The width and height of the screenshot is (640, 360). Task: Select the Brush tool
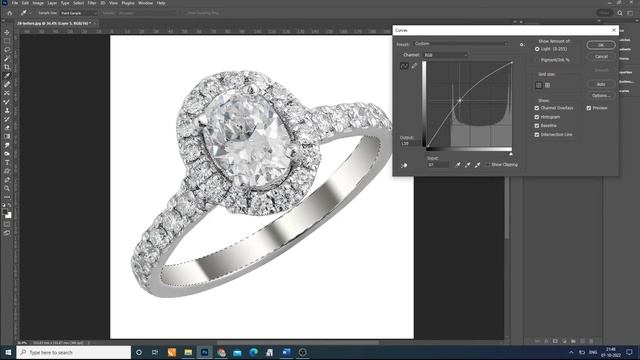click(7, 101)
